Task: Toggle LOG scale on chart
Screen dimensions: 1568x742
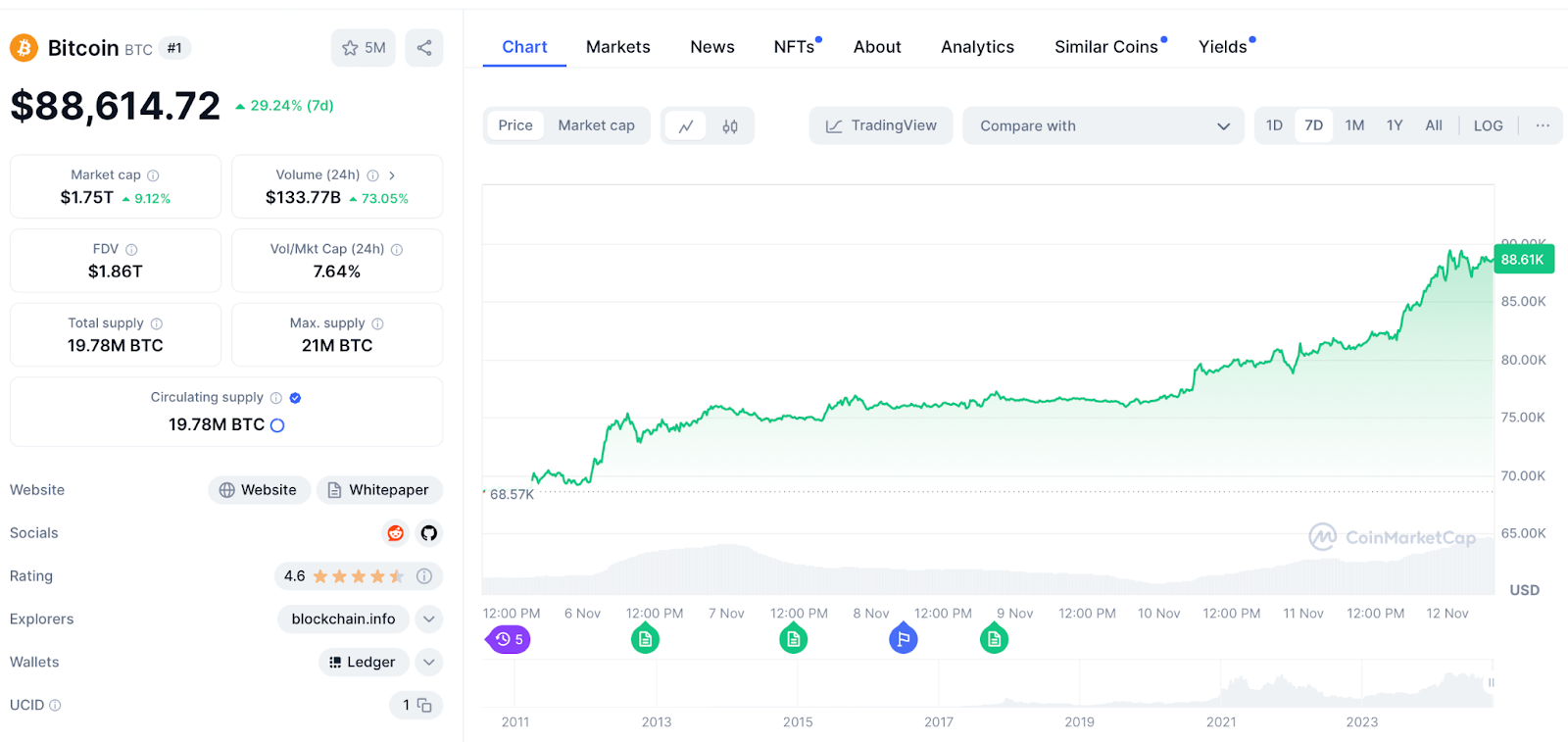Action: tap(1488, 125)
